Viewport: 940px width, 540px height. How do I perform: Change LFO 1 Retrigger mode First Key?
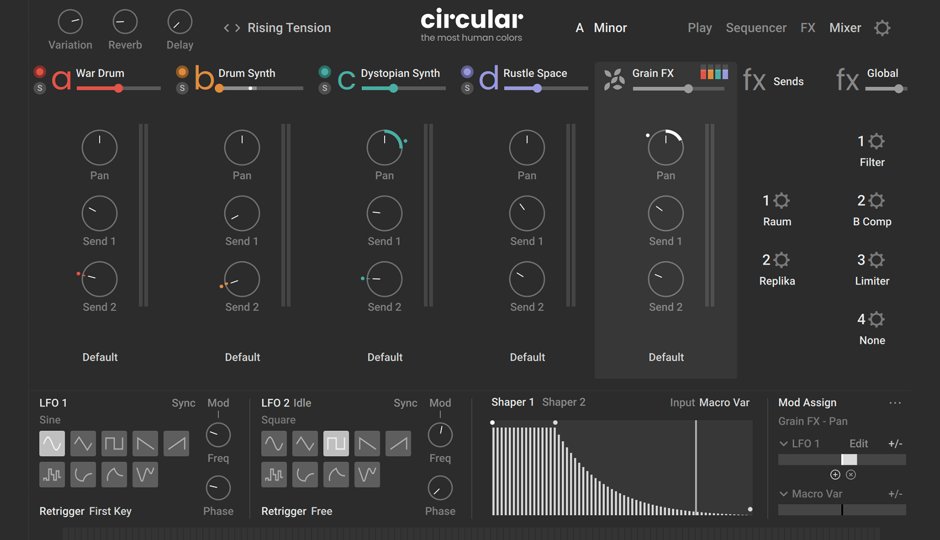[x=110, y=511]
